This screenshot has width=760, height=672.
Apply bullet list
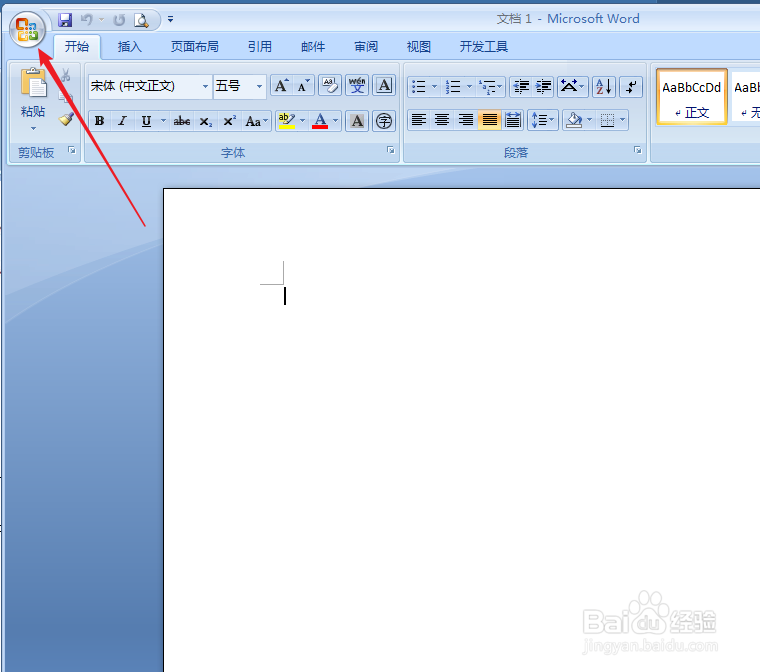click(418, 87)
